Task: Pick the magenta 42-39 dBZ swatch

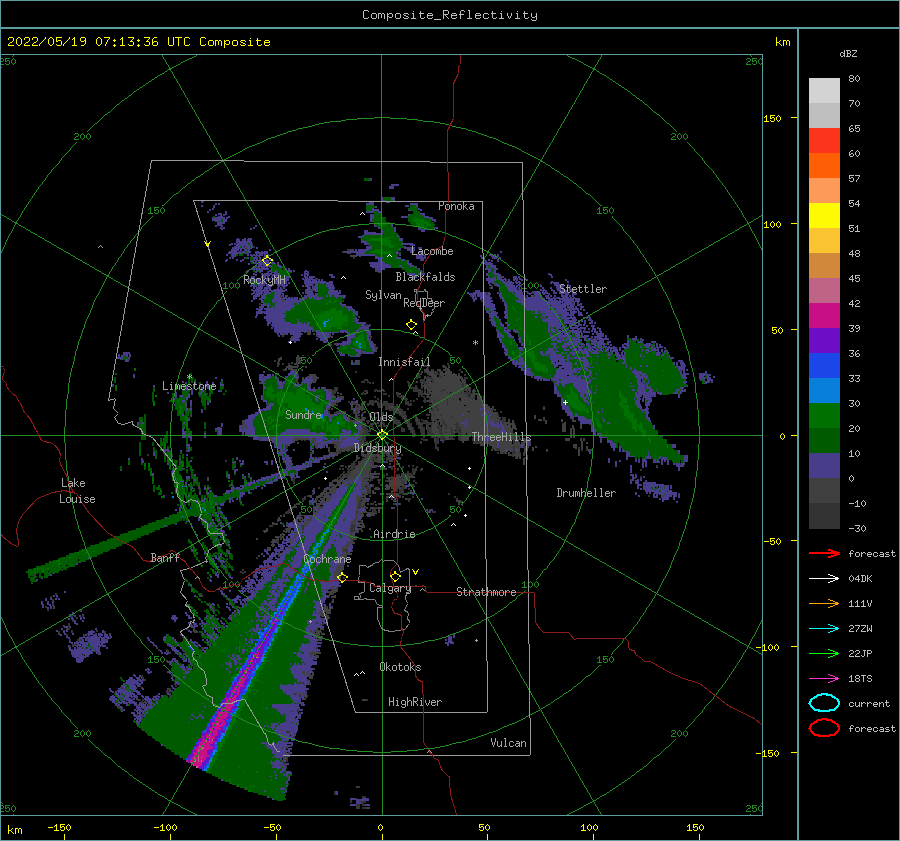Action: pos(824,316)
